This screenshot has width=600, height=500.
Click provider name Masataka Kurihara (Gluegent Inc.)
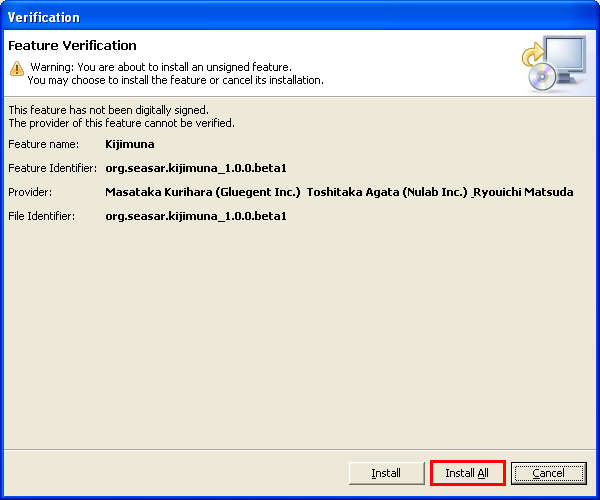pos(203,192)
